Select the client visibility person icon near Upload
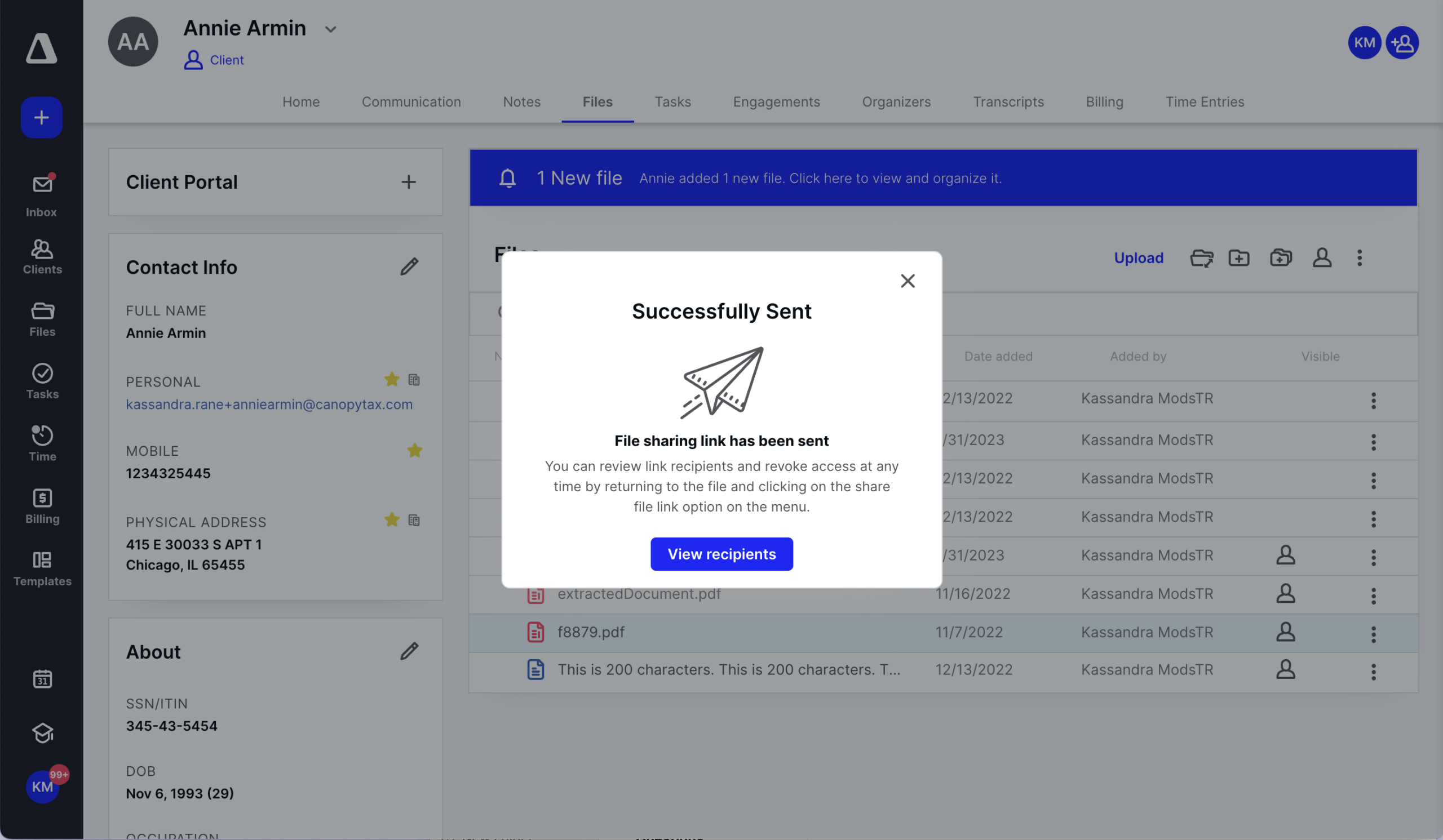The image size is (1443, 840). click(1322, 258)
